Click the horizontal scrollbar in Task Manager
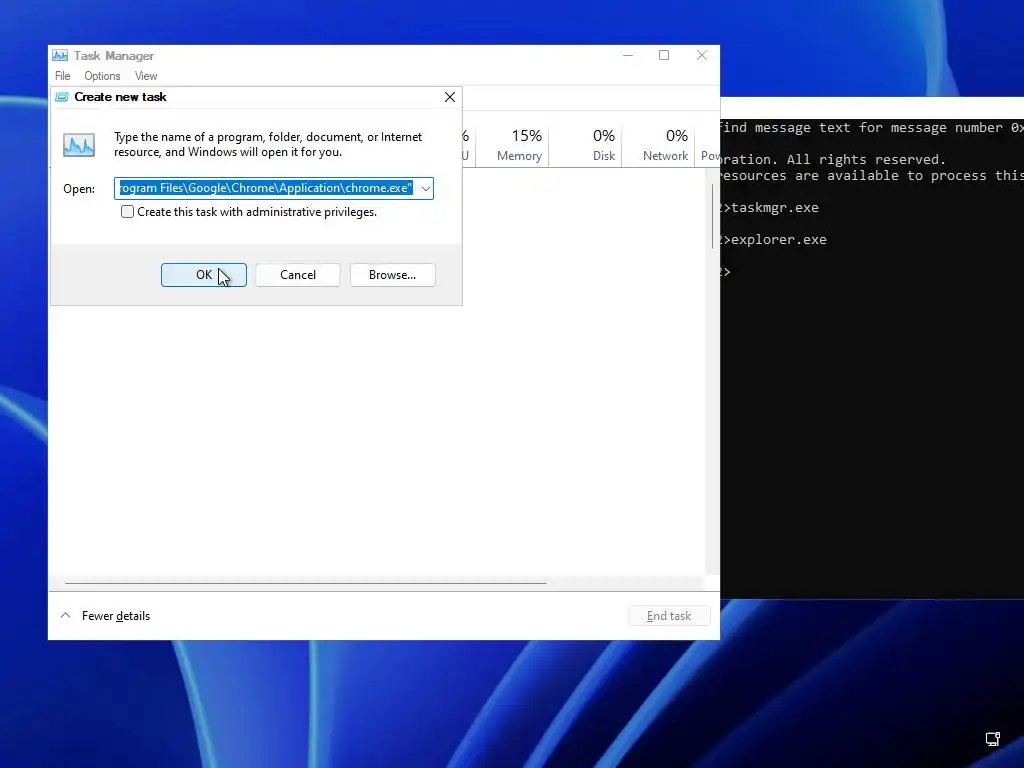 [306, 583]
